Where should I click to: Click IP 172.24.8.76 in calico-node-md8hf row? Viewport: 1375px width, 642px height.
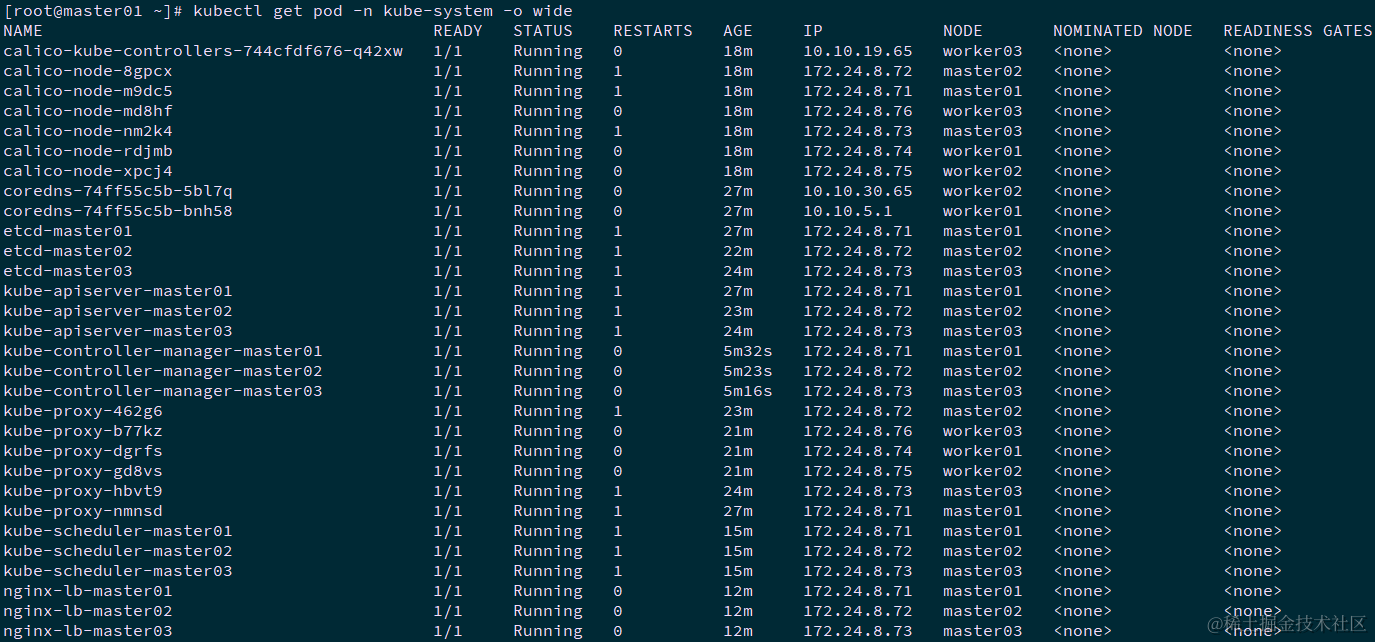858,111
